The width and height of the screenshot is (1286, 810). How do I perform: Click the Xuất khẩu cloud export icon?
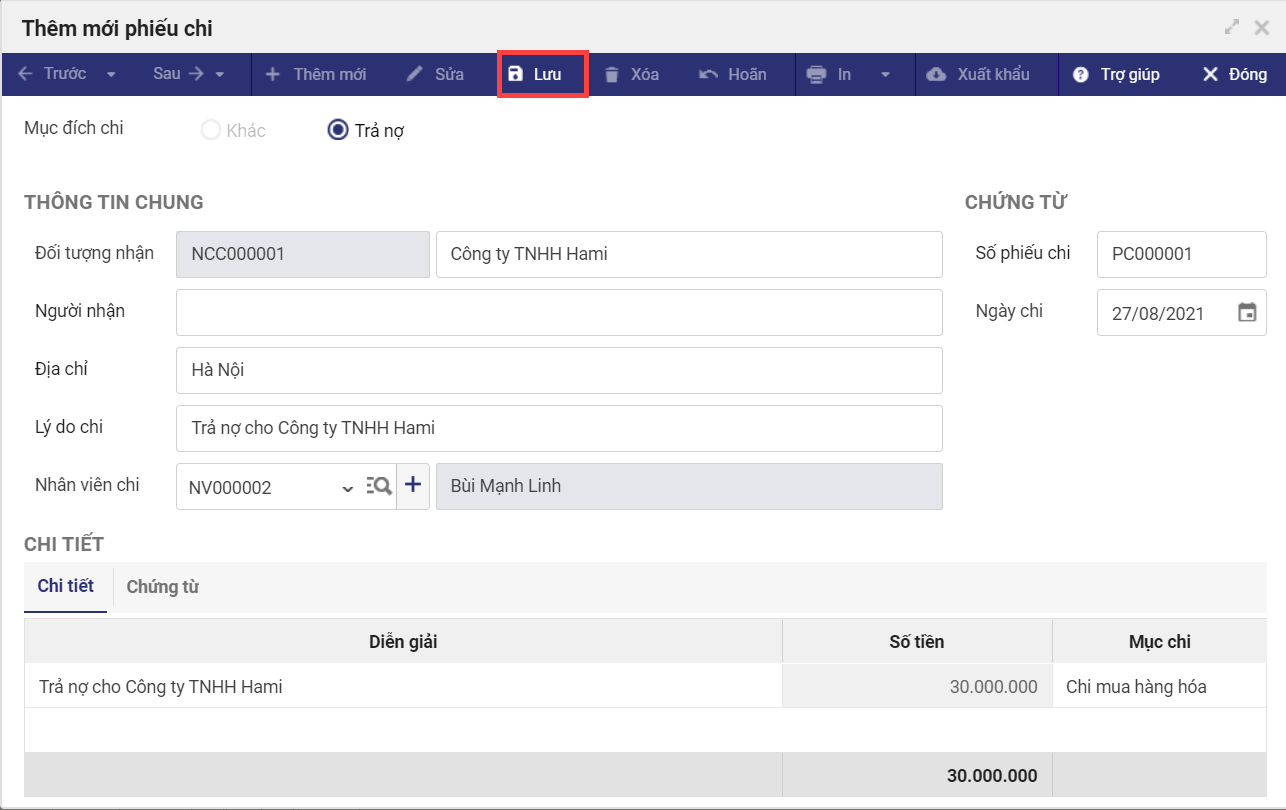point(936,75)
